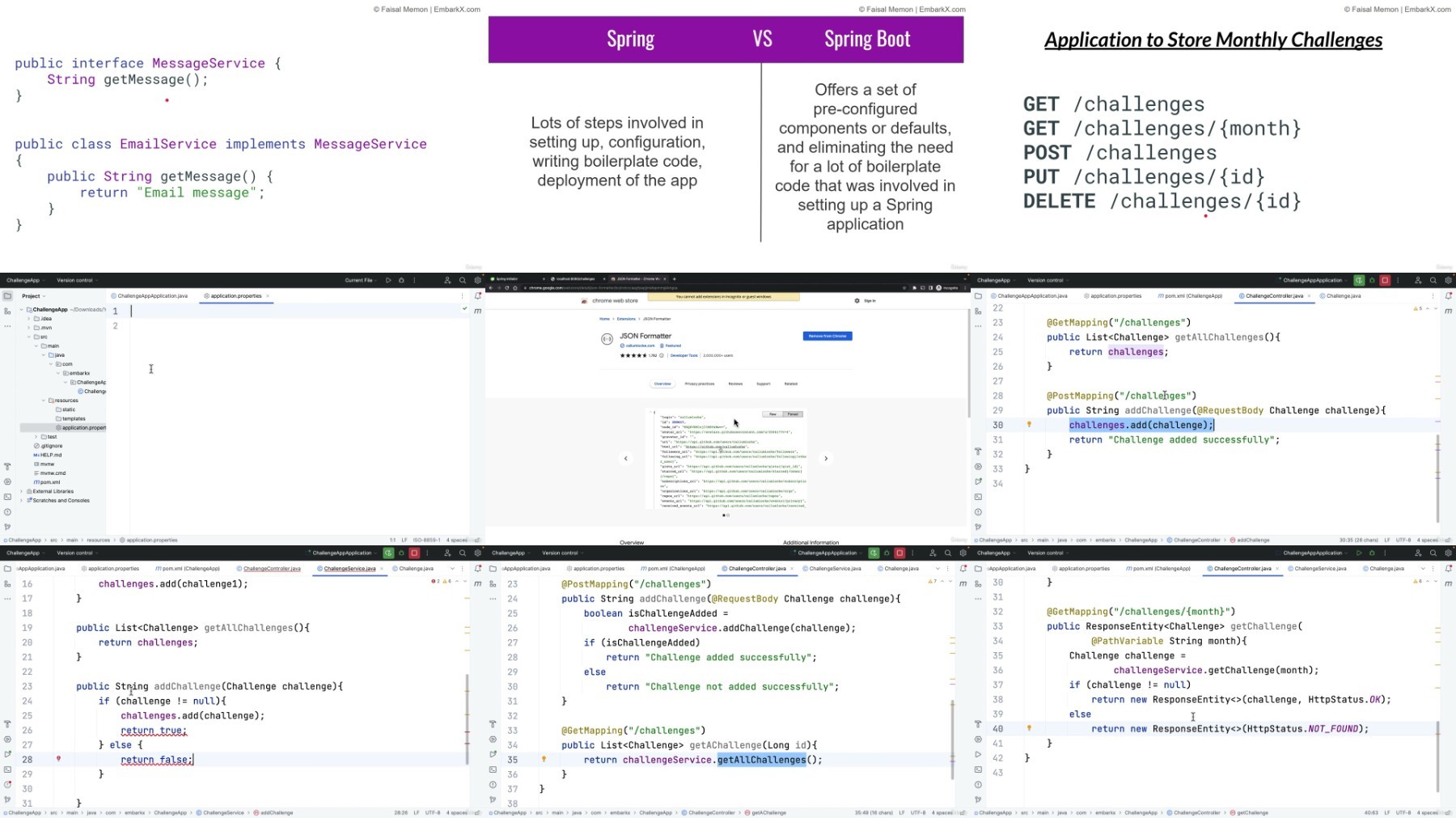Select first carousel dot under JSON Formatter screenshot
This screenshot has height=818, width=1456.
coord(723,515)
